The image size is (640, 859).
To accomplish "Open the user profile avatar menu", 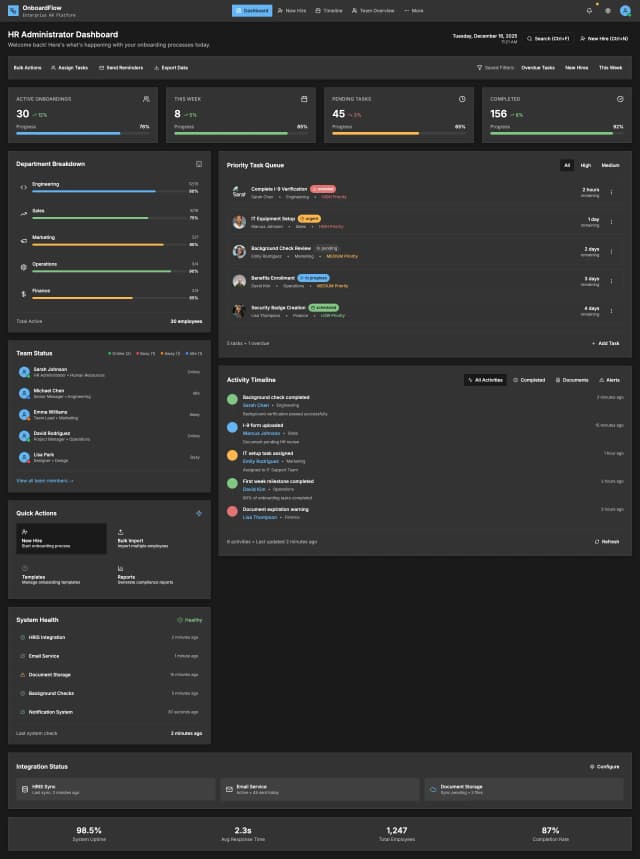I will point(625,10).
